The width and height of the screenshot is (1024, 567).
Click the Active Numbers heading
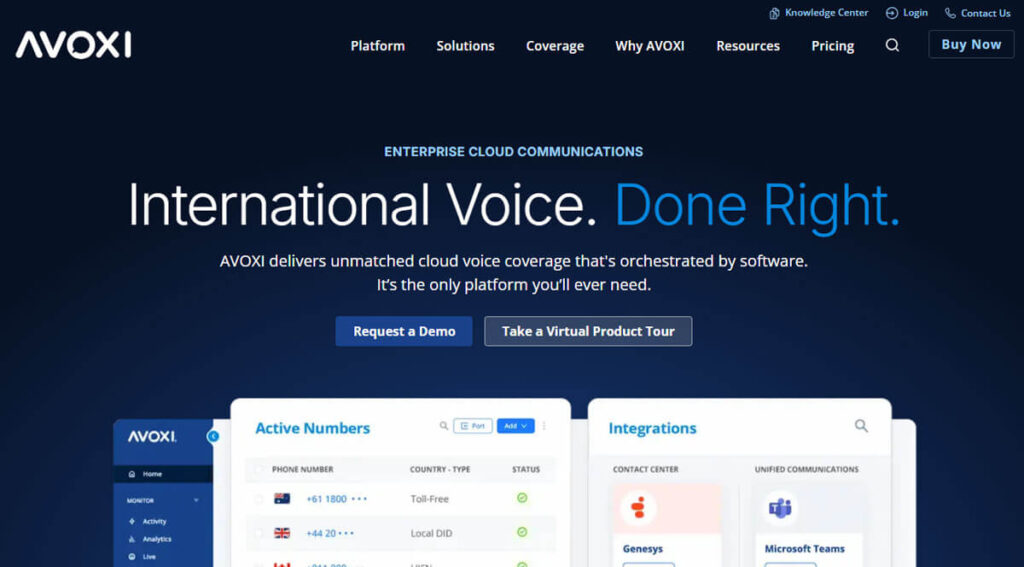tap(312, 429)
